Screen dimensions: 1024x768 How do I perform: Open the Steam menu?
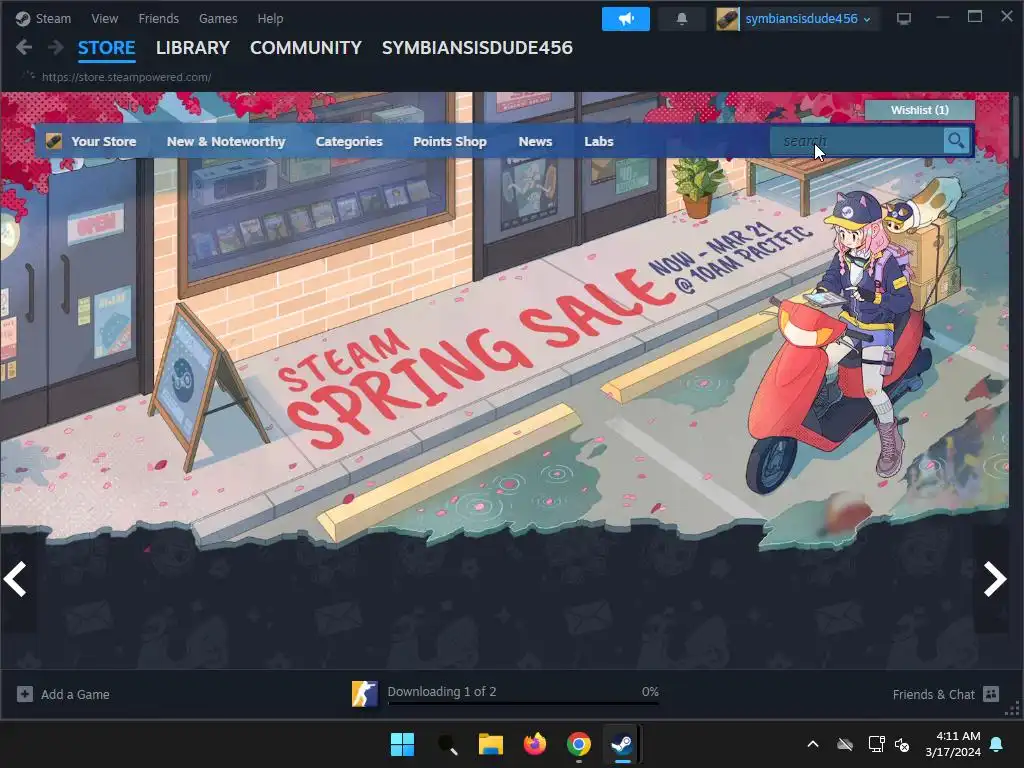click(53, 18)
